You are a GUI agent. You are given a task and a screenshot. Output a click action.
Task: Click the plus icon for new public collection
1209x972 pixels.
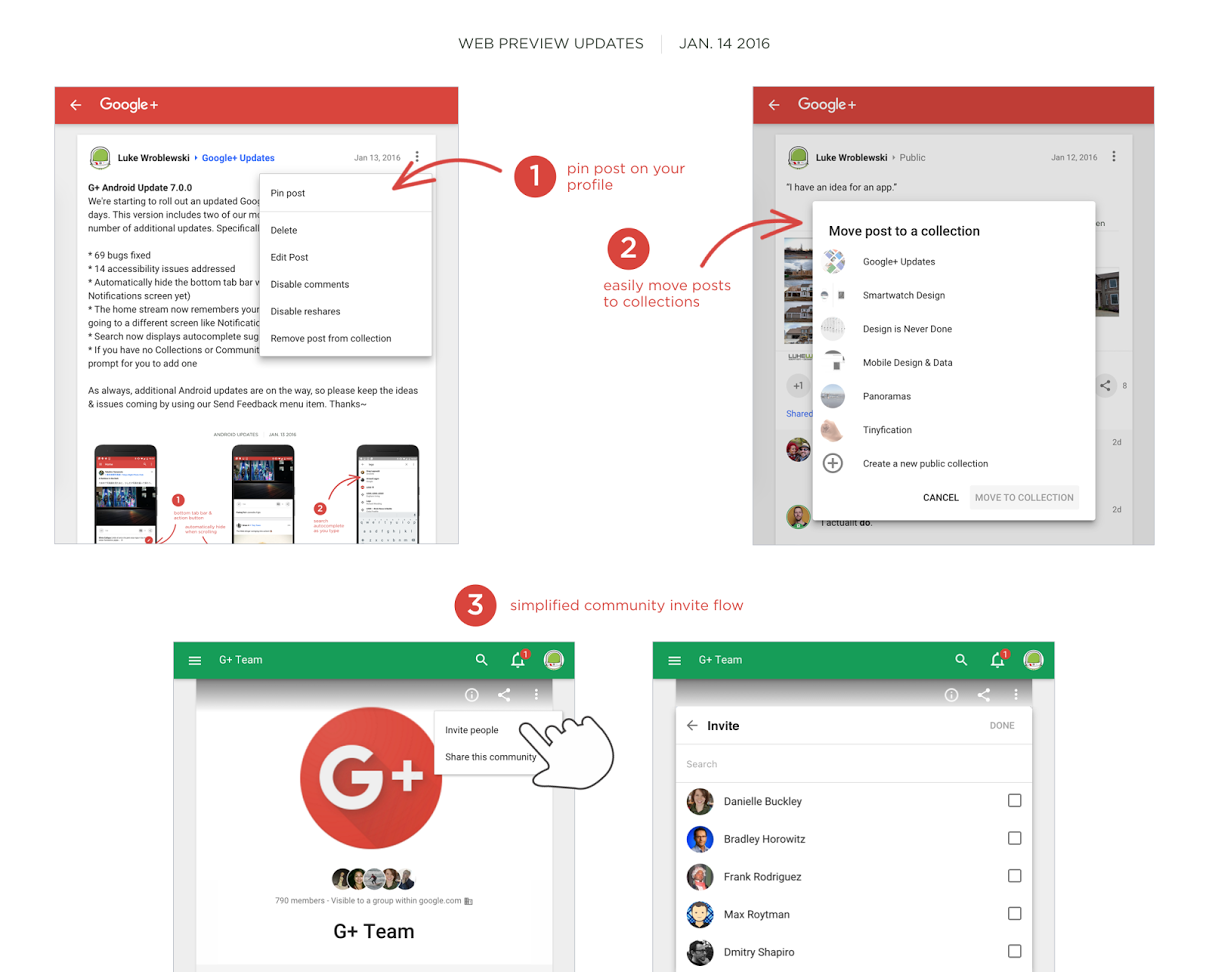pos(832,464)
